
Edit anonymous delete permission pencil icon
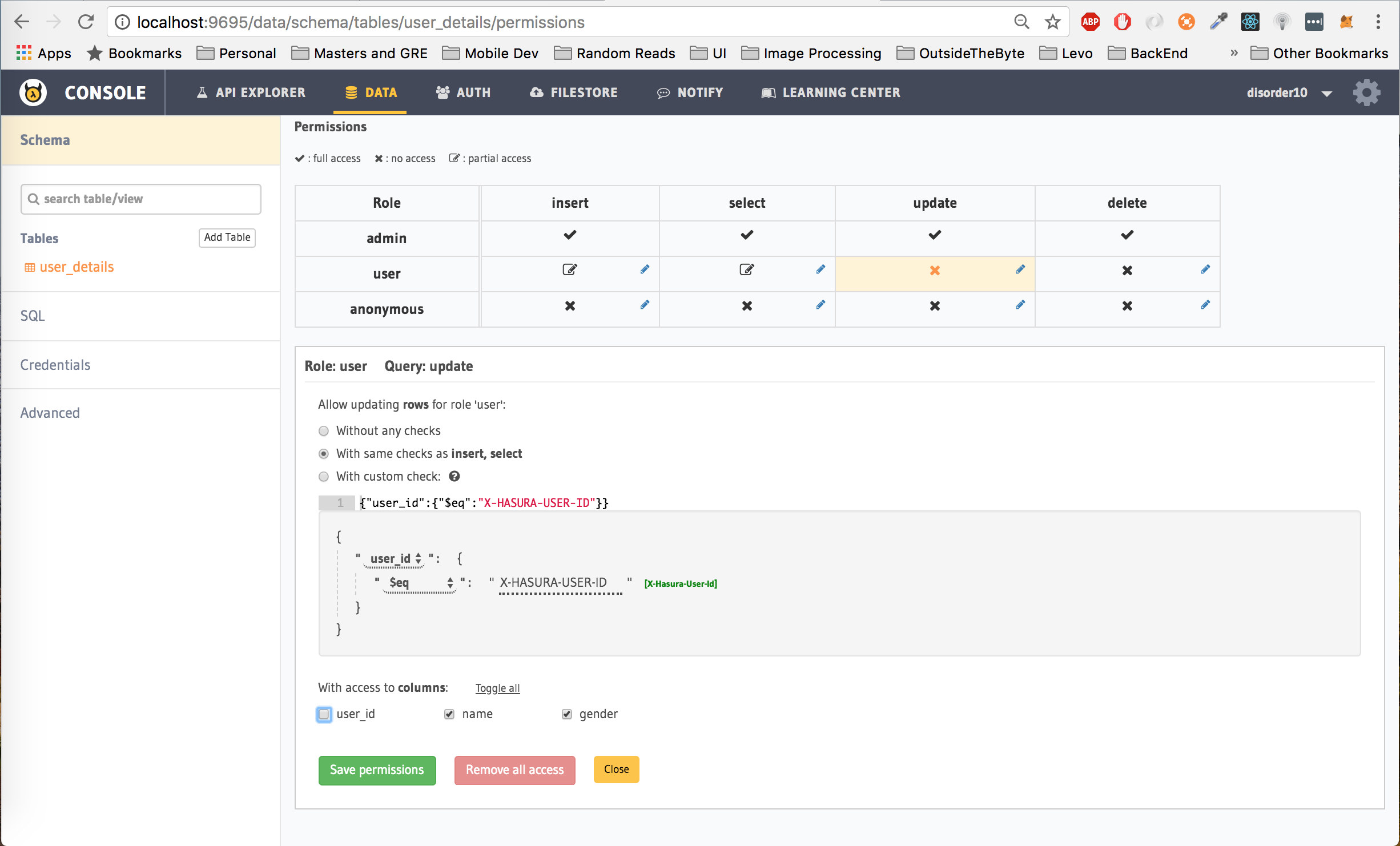click(x=1205, y=305)
